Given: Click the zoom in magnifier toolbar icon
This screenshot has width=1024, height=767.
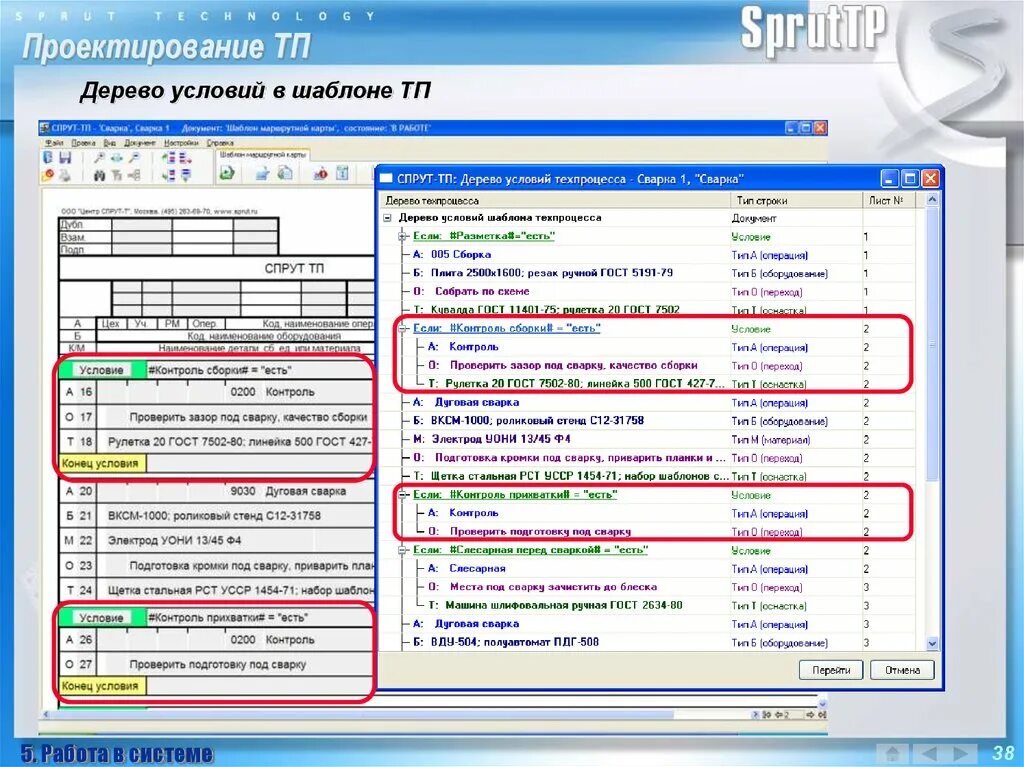Looking at the screenshot, I should pyautogui.click(x=99, y=157).
